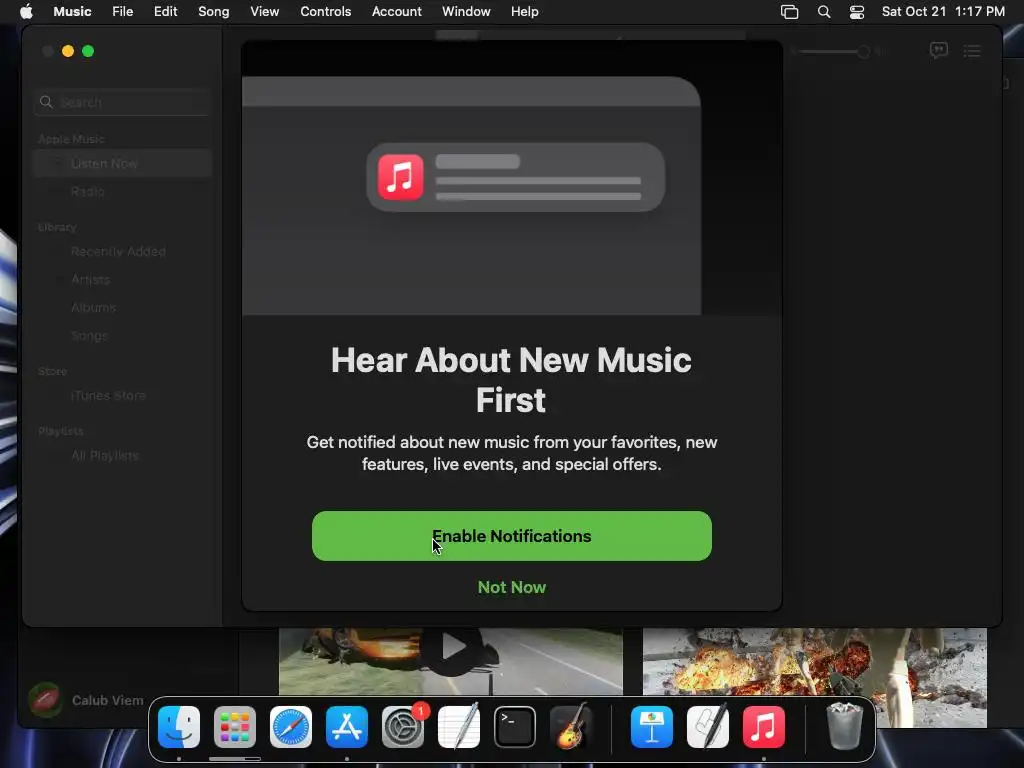Open Script Editor from the Dock
This screenshot has width=1024, height=768.
tap(708, 727)
